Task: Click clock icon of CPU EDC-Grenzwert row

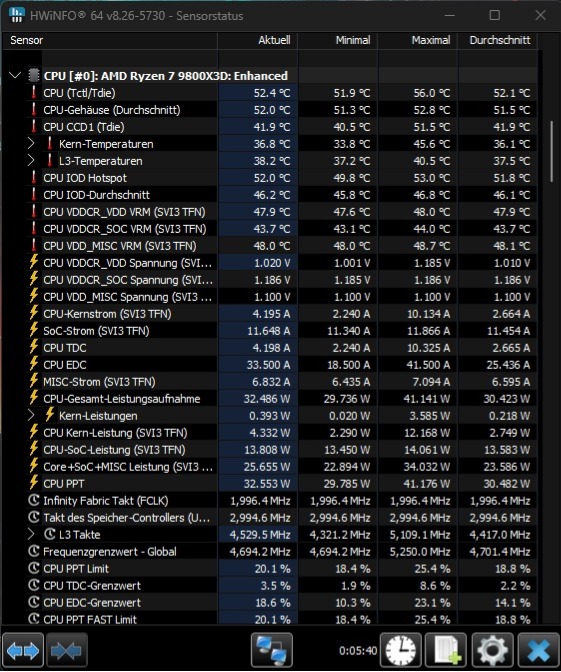Action: 33,602
